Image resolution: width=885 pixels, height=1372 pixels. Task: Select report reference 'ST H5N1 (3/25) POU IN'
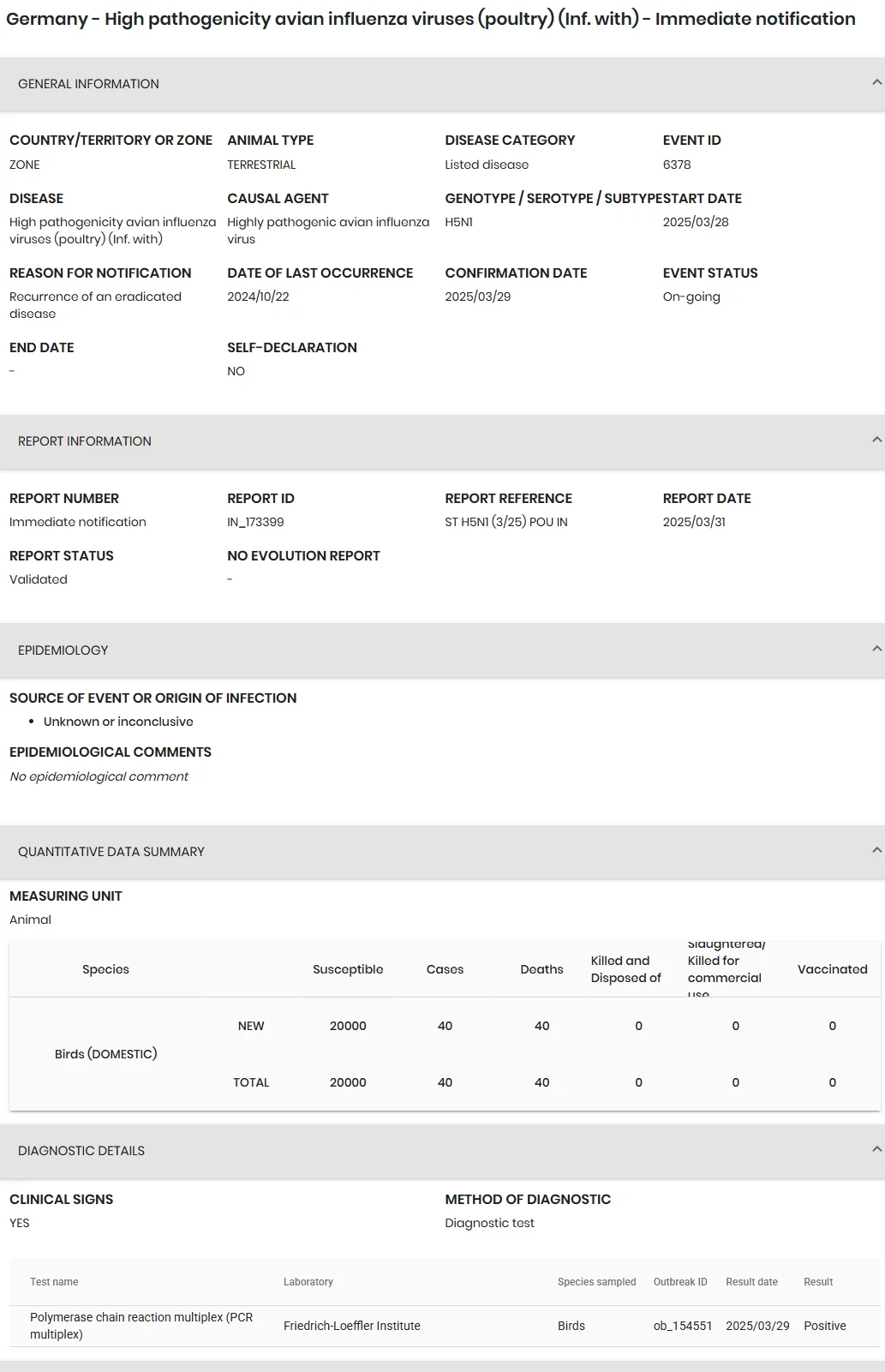coord(506,522)
